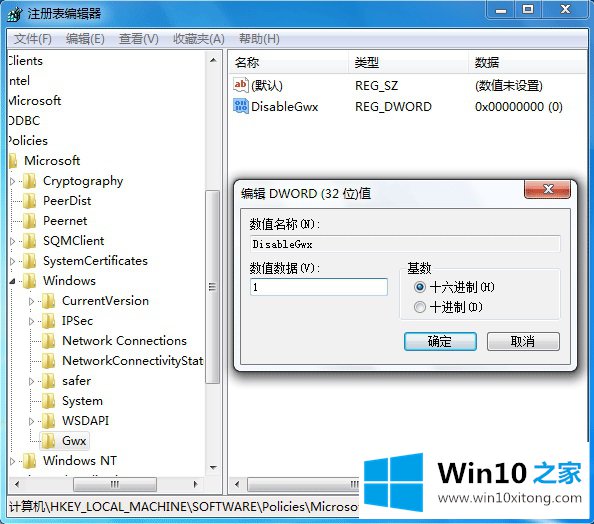Click the NetworkConnectivityStat folder icon
594x524 pixels.
48,361
